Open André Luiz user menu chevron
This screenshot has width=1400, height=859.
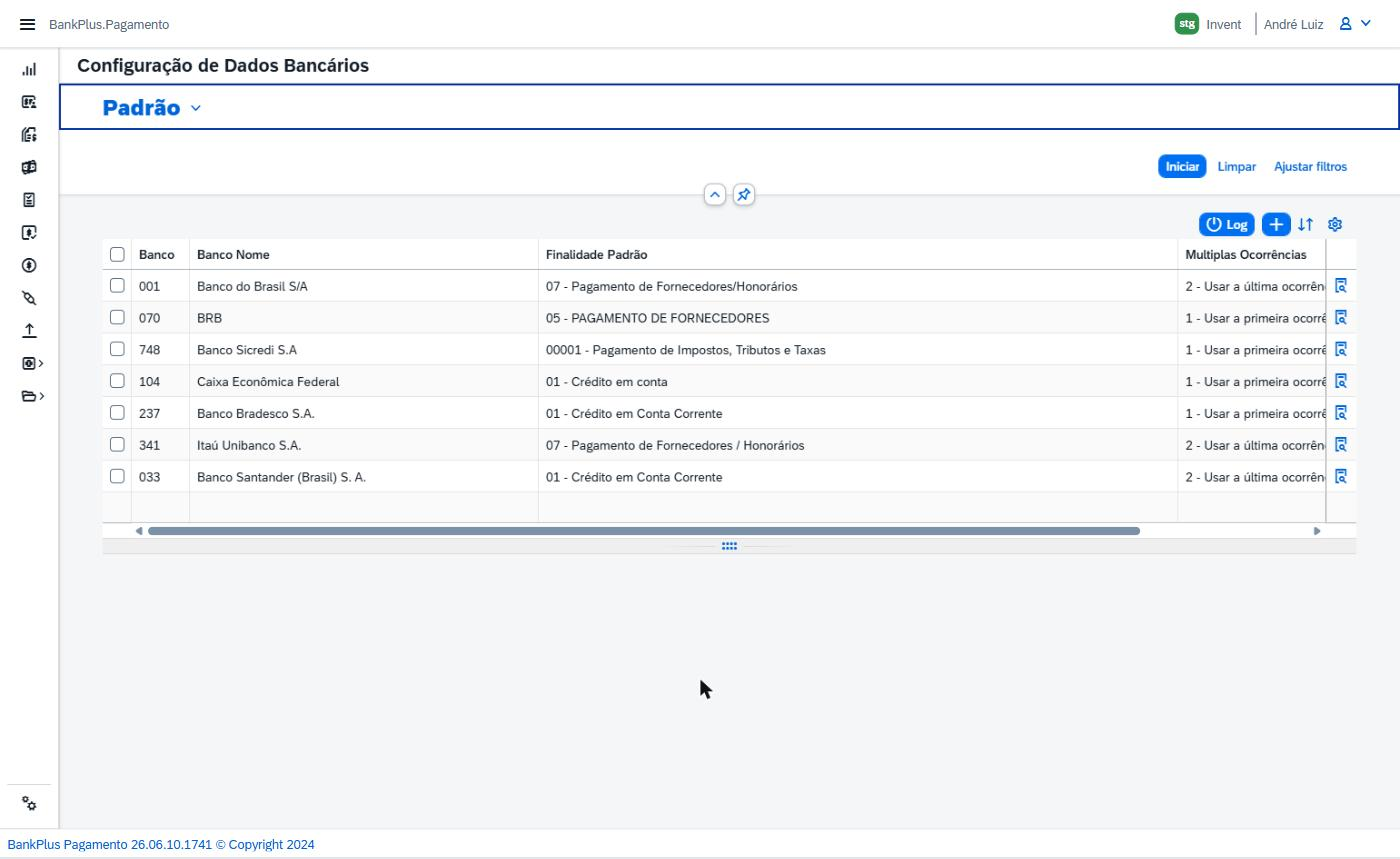[1366, 24]
